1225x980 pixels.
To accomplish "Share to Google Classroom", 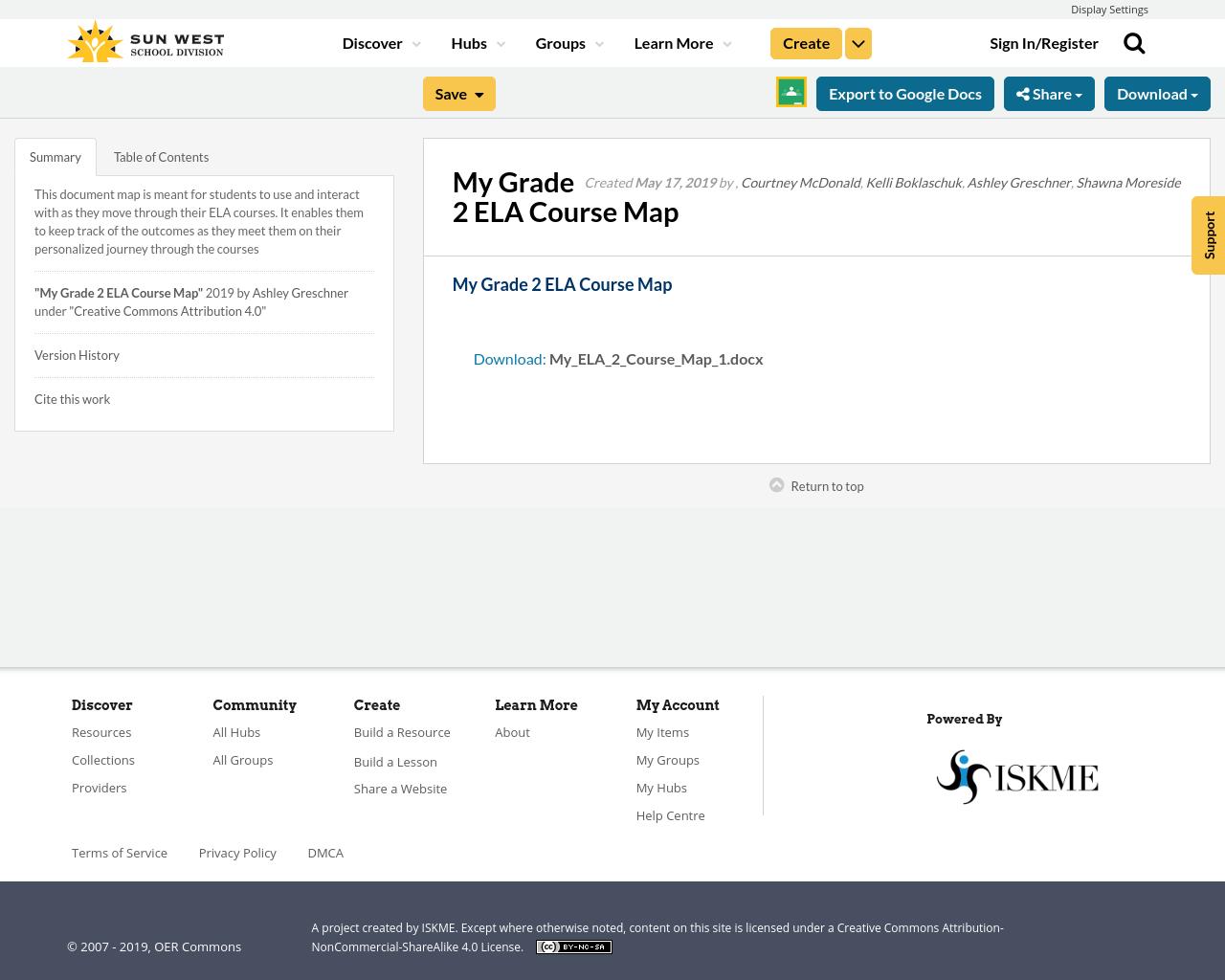I will (x=791, y=93).
